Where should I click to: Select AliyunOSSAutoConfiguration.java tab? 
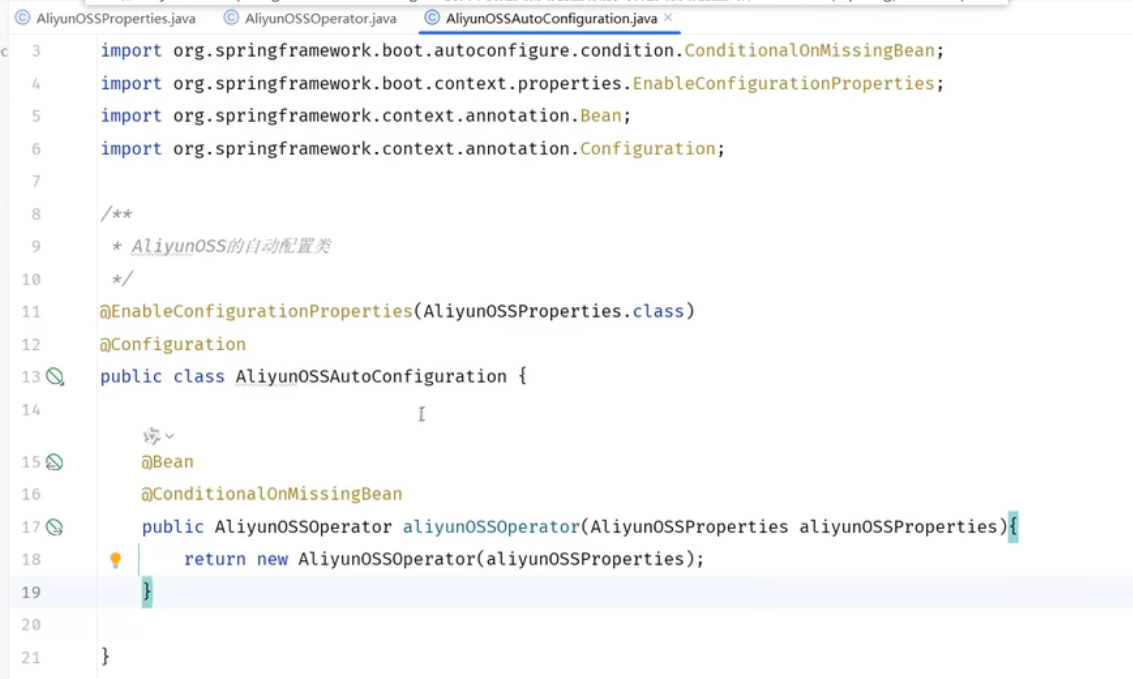point(551,19)
